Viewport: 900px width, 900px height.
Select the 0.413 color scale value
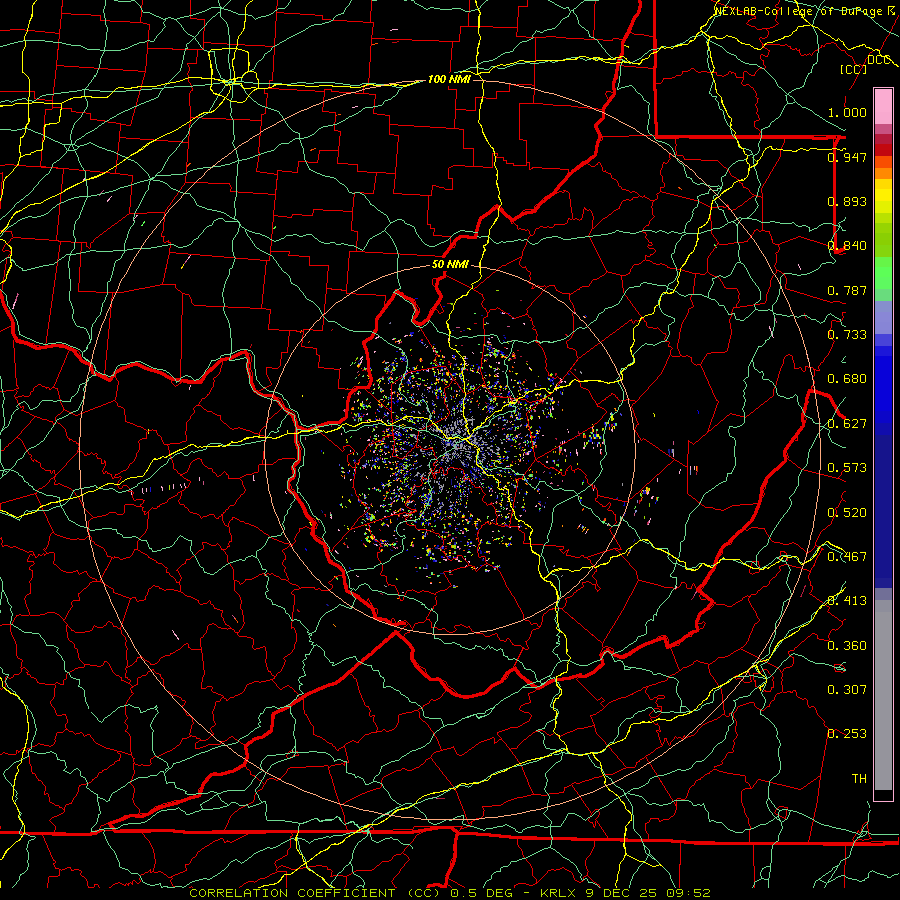(847, 601)
